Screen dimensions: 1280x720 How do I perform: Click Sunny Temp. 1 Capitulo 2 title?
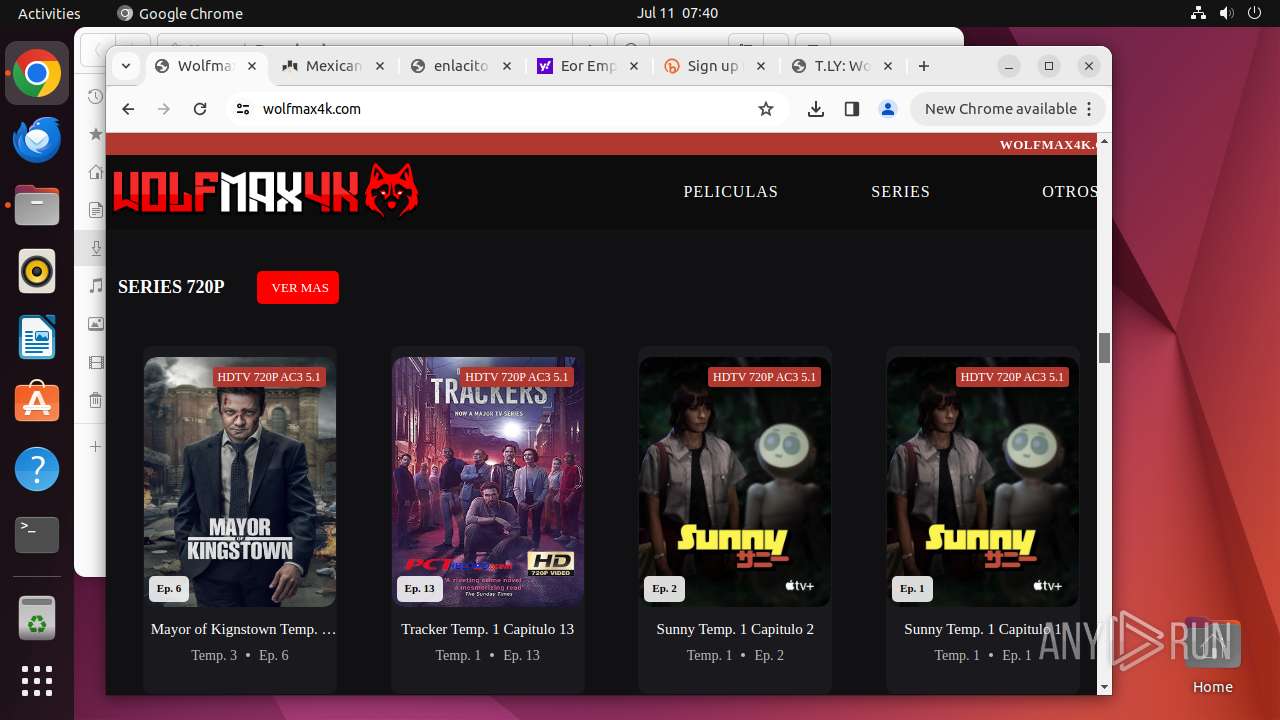[x=735, y=629]
